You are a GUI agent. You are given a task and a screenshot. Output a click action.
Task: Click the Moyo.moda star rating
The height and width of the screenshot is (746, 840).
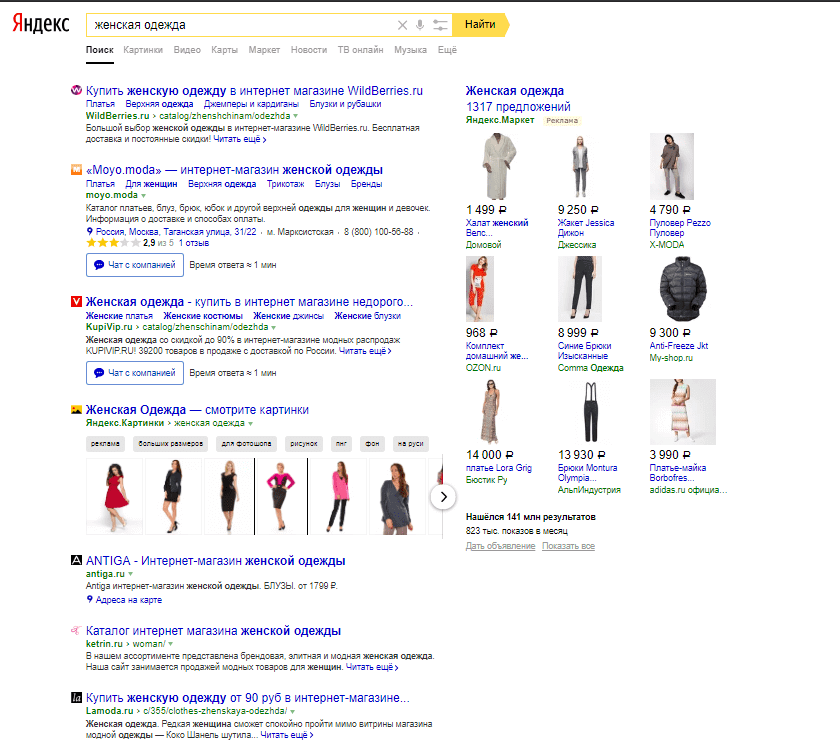point(115,243)
